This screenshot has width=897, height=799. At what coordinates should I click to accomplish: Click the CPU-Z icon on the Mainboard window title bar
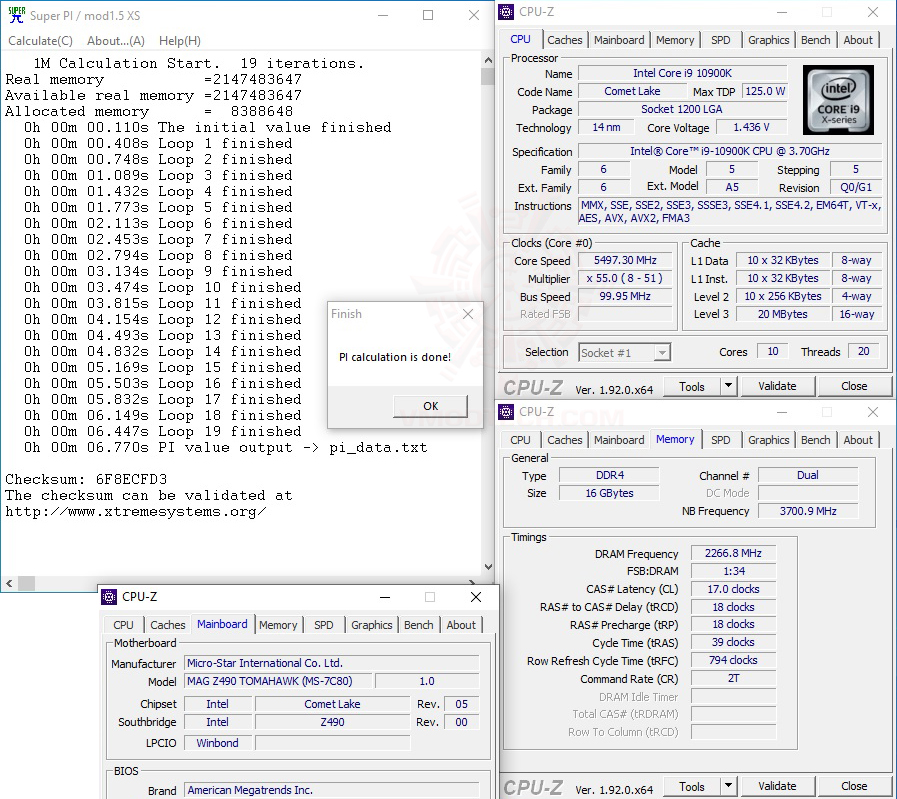pos(107,596)
